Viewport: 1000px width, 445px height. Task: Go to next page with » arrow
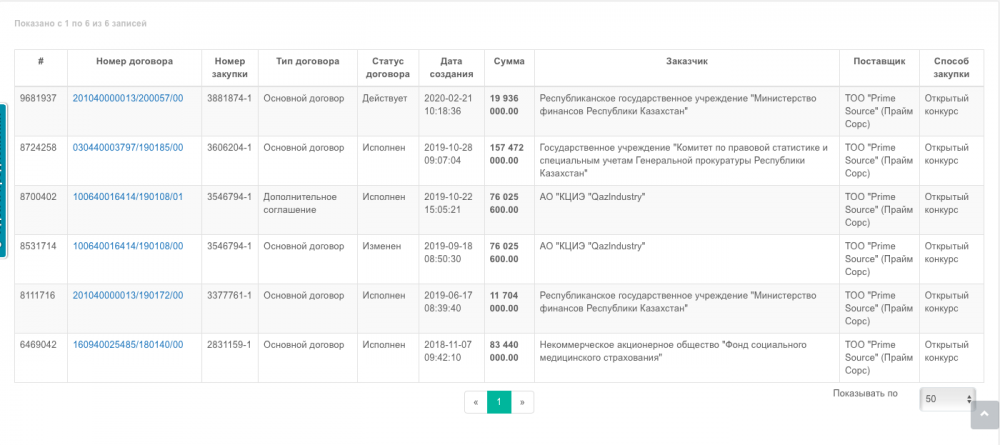click(x=522, y=402)
